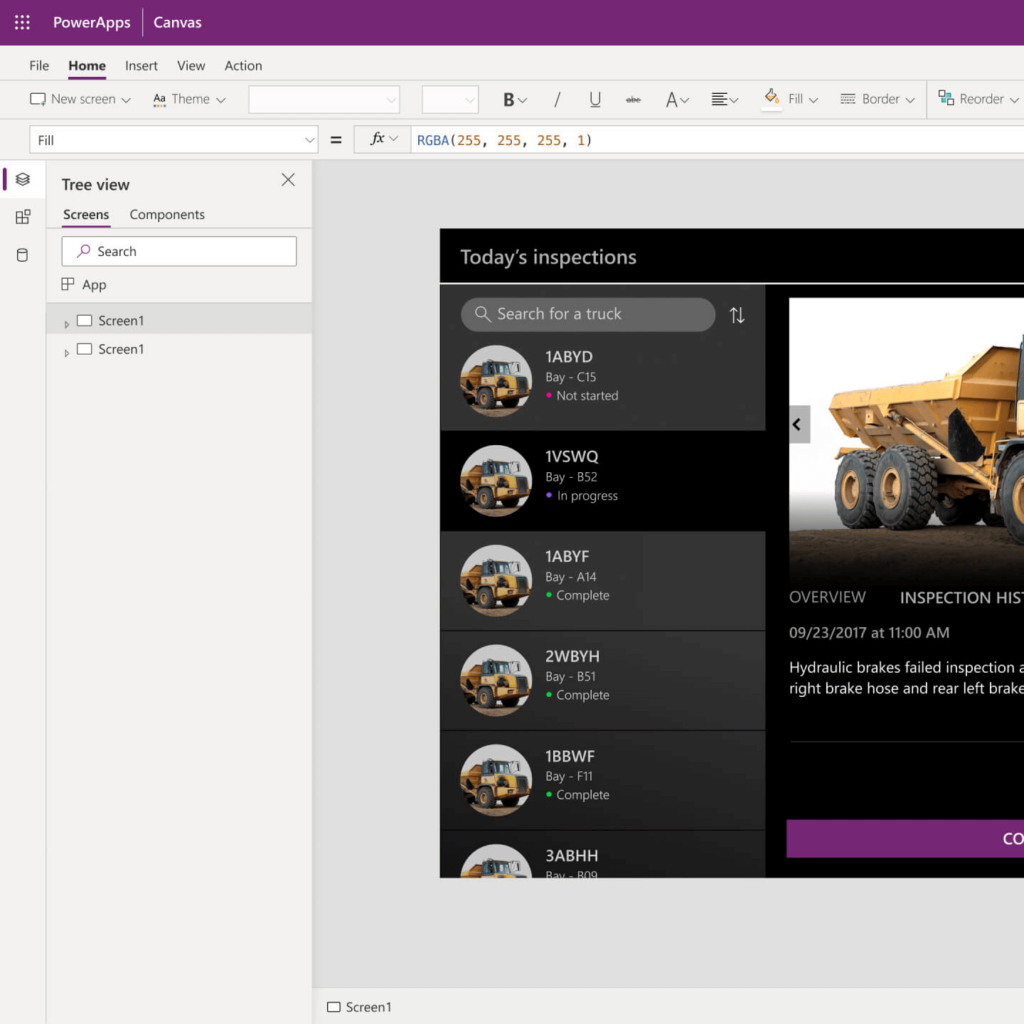
Task: Apply Bold formatting
Action: point(508,99)
